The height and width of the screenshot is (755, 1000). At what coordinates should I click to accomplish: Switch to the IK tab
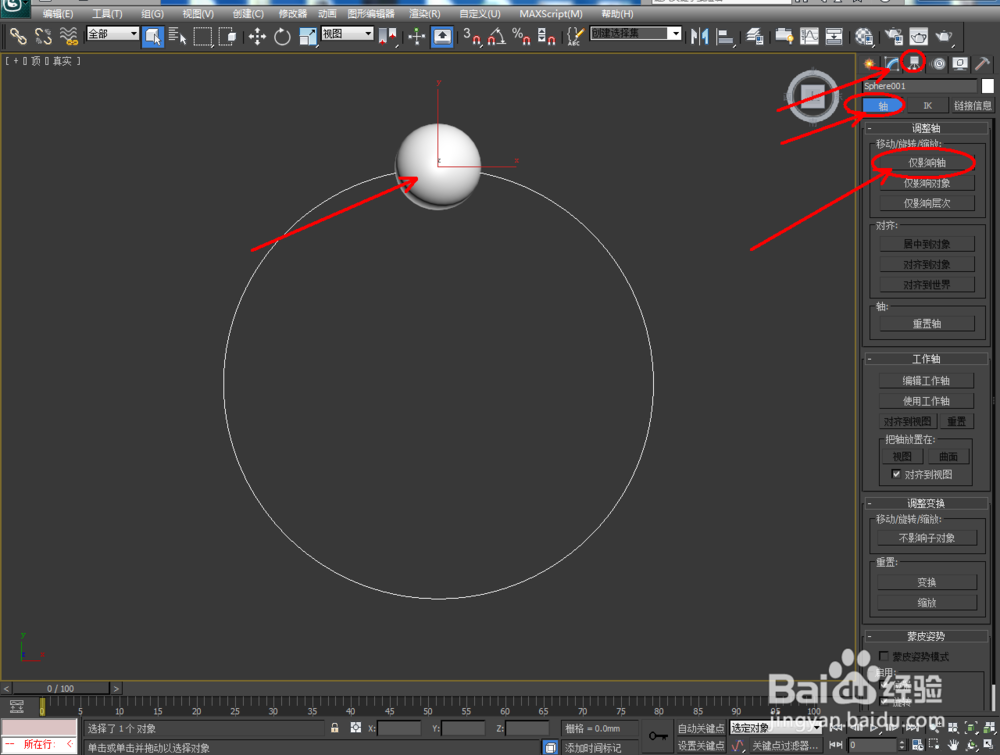pos(929,105)
